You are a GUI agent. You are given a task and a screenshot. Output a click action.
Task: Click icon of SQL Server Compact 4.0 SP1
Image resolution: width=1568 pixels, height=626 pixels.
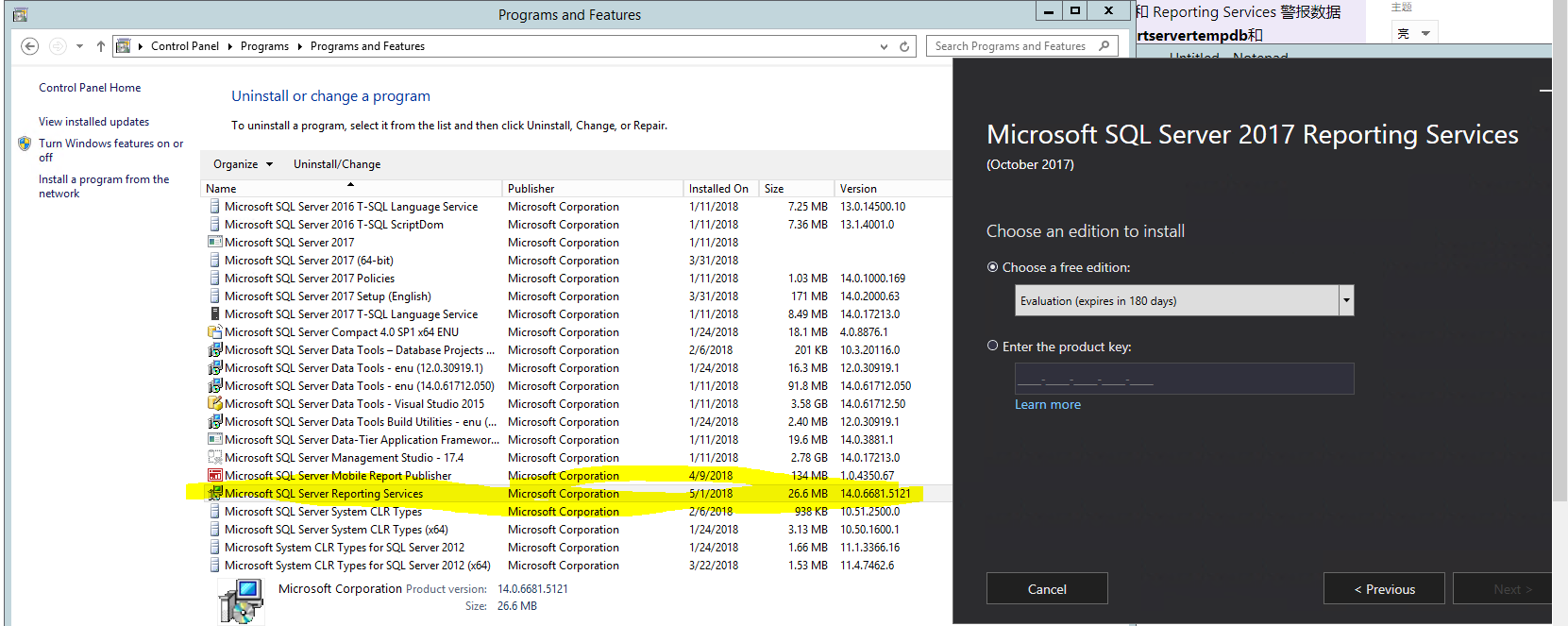tap(215, 331)
